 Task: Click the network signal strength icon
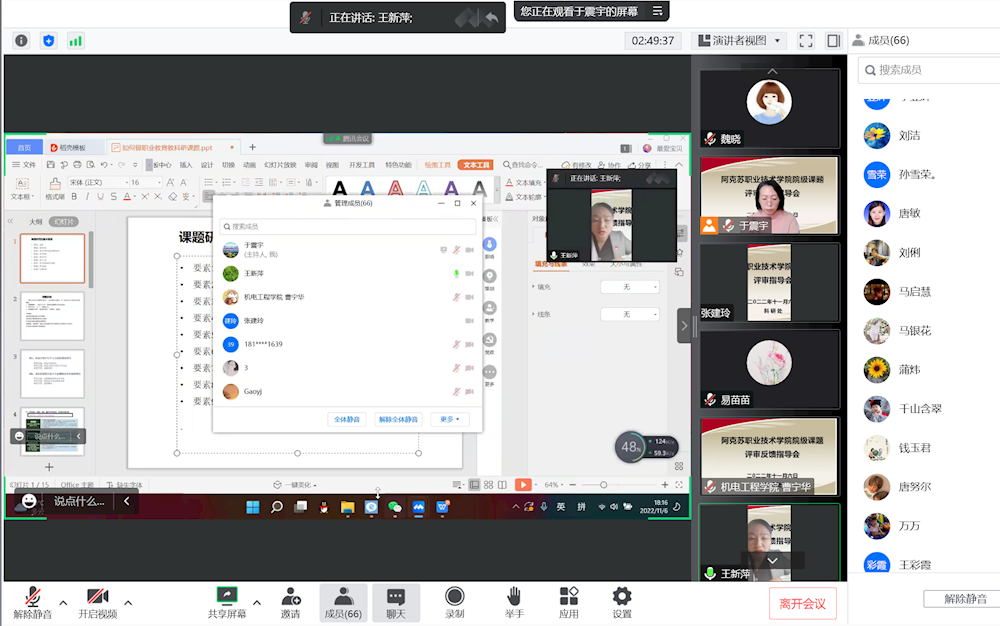pyautogui.click(x=75, y=41)
